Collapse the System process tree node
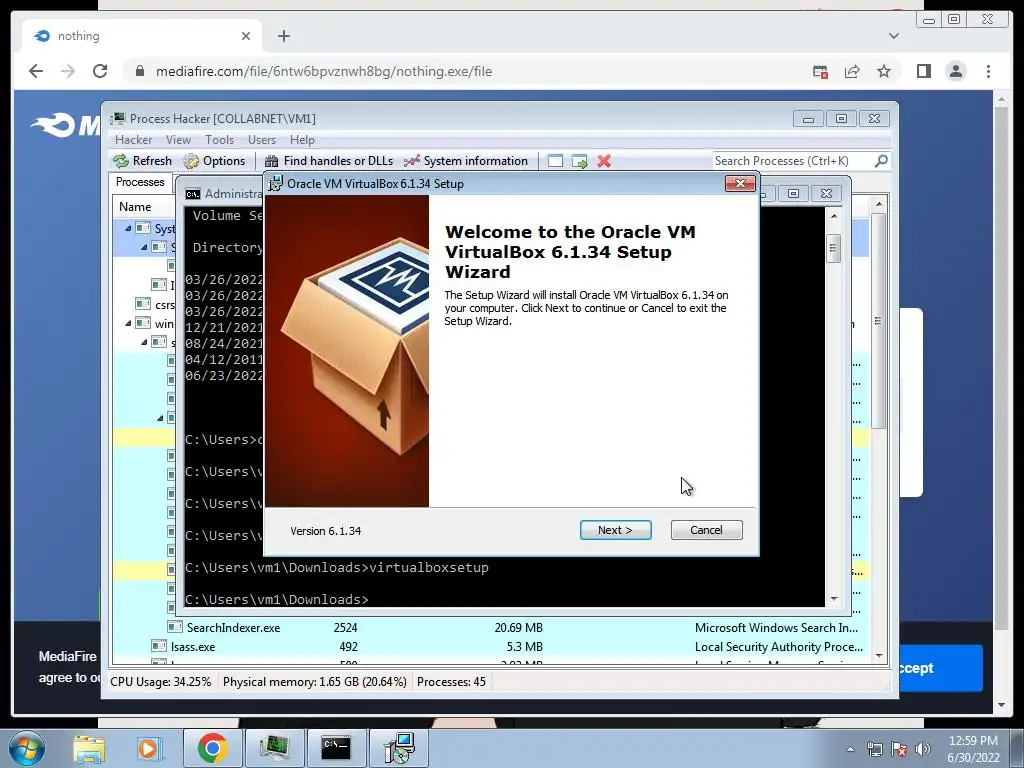The image size is (1024, 768). pos(128,229)
